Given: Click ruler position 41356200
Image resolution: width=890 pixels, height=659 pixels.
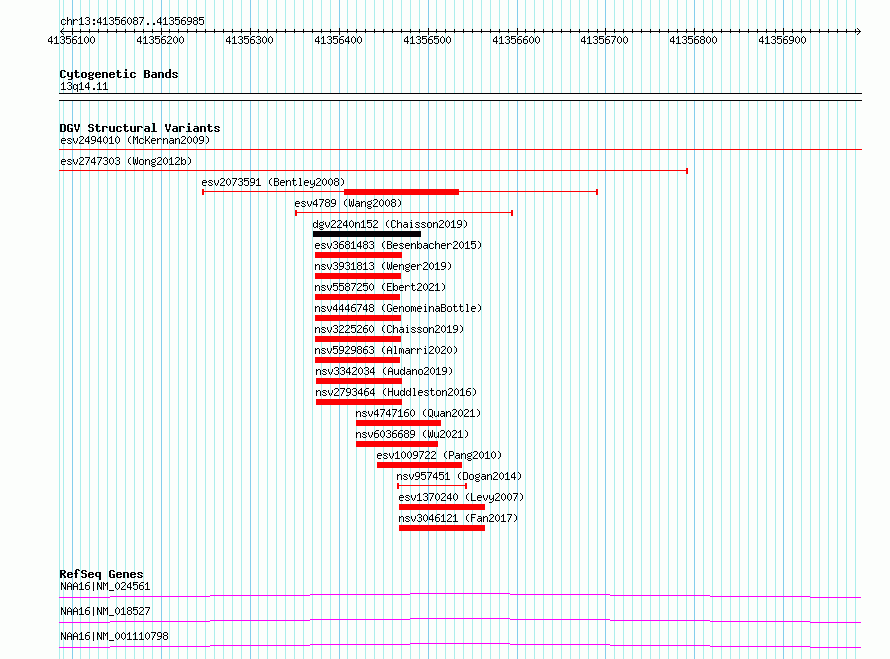Looking at the screenshot, I should [161, 40].
